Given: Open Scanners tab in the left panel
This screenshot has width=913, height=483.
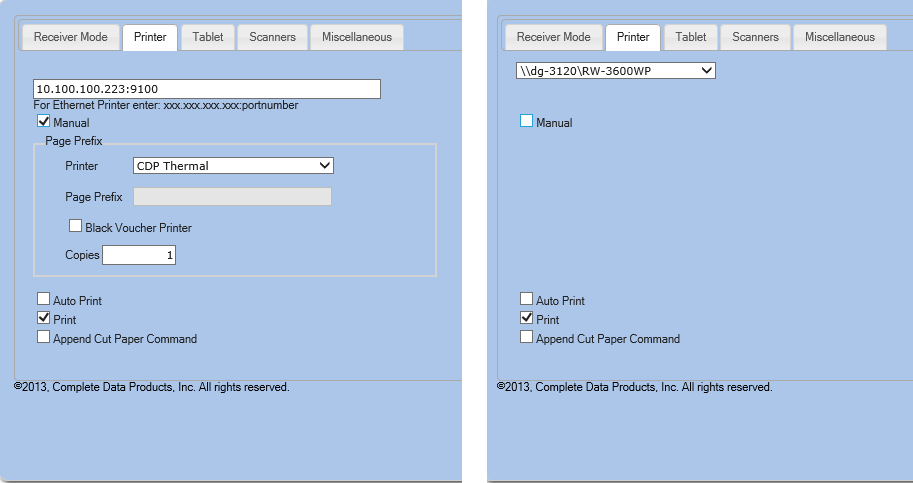Looking at the screenshot, I should click(273, 37).
